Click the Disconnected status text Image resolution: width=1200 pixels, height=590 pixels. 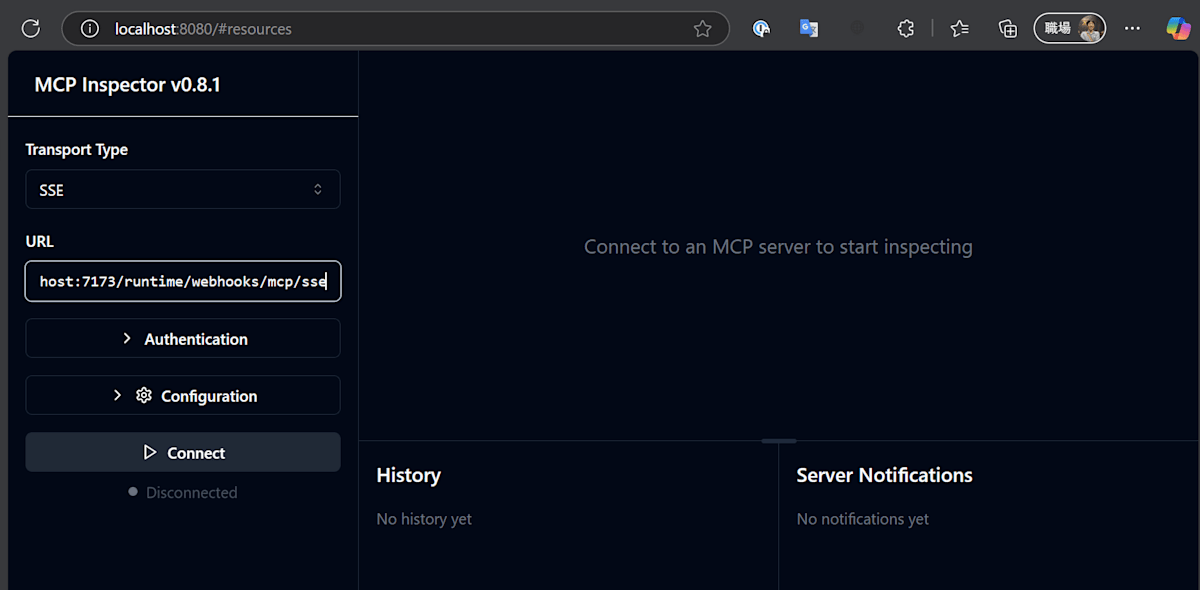point(191,492)
